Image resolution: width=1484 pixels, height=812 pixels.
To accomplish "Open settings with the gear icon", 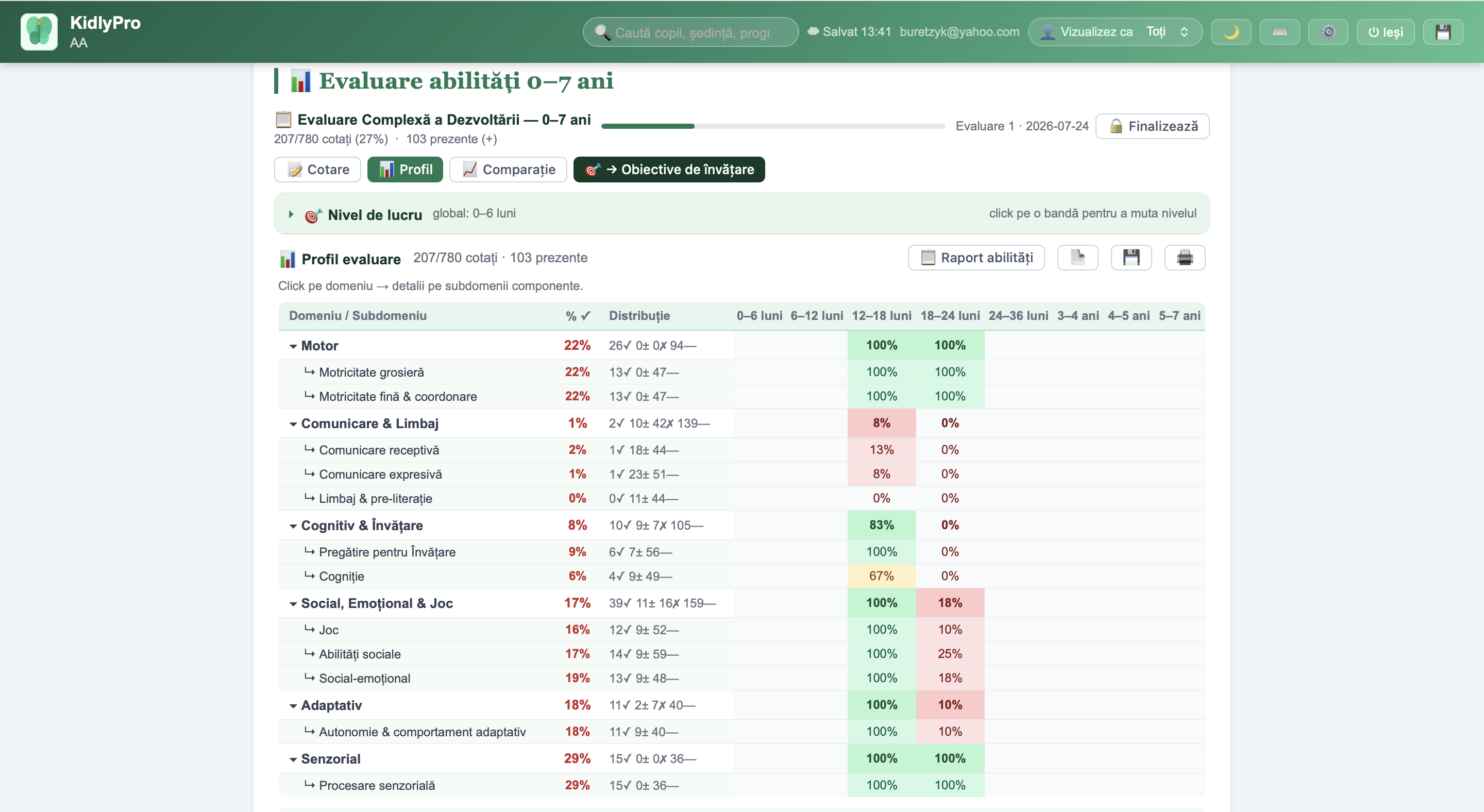I will coord(1328,31).
